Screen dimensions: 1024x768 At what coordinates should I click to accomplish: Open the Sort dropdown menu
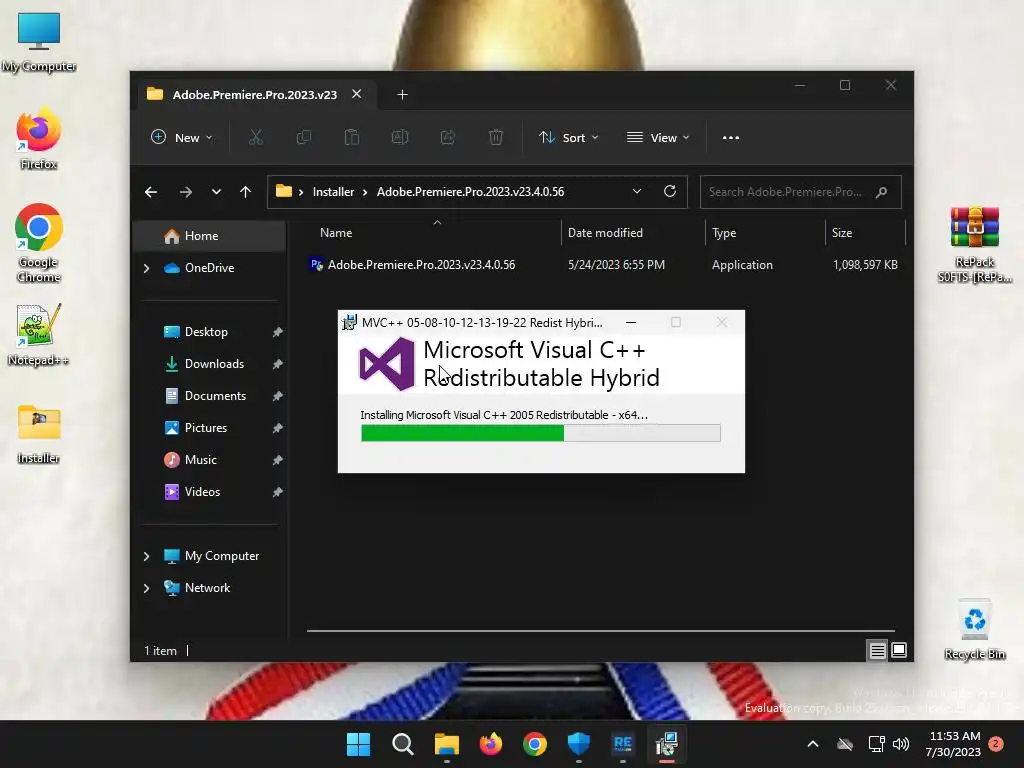coord(568,138)
